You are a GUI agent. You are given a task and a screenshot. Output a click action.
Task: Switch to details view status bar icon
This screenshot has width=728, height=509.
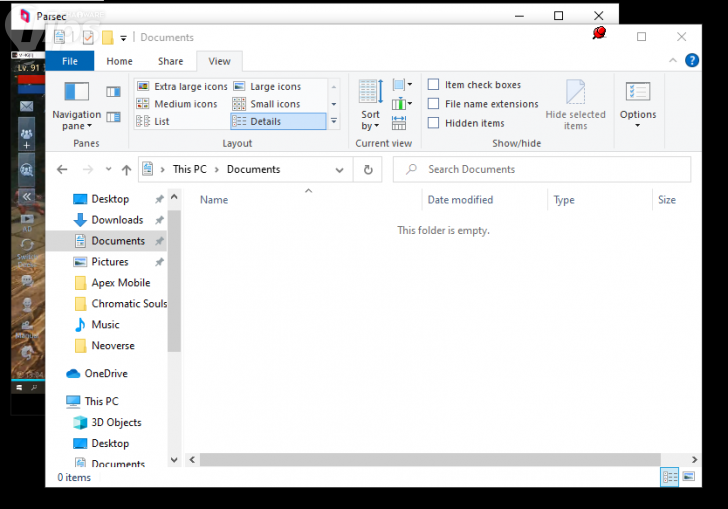(x=670, y=477)
